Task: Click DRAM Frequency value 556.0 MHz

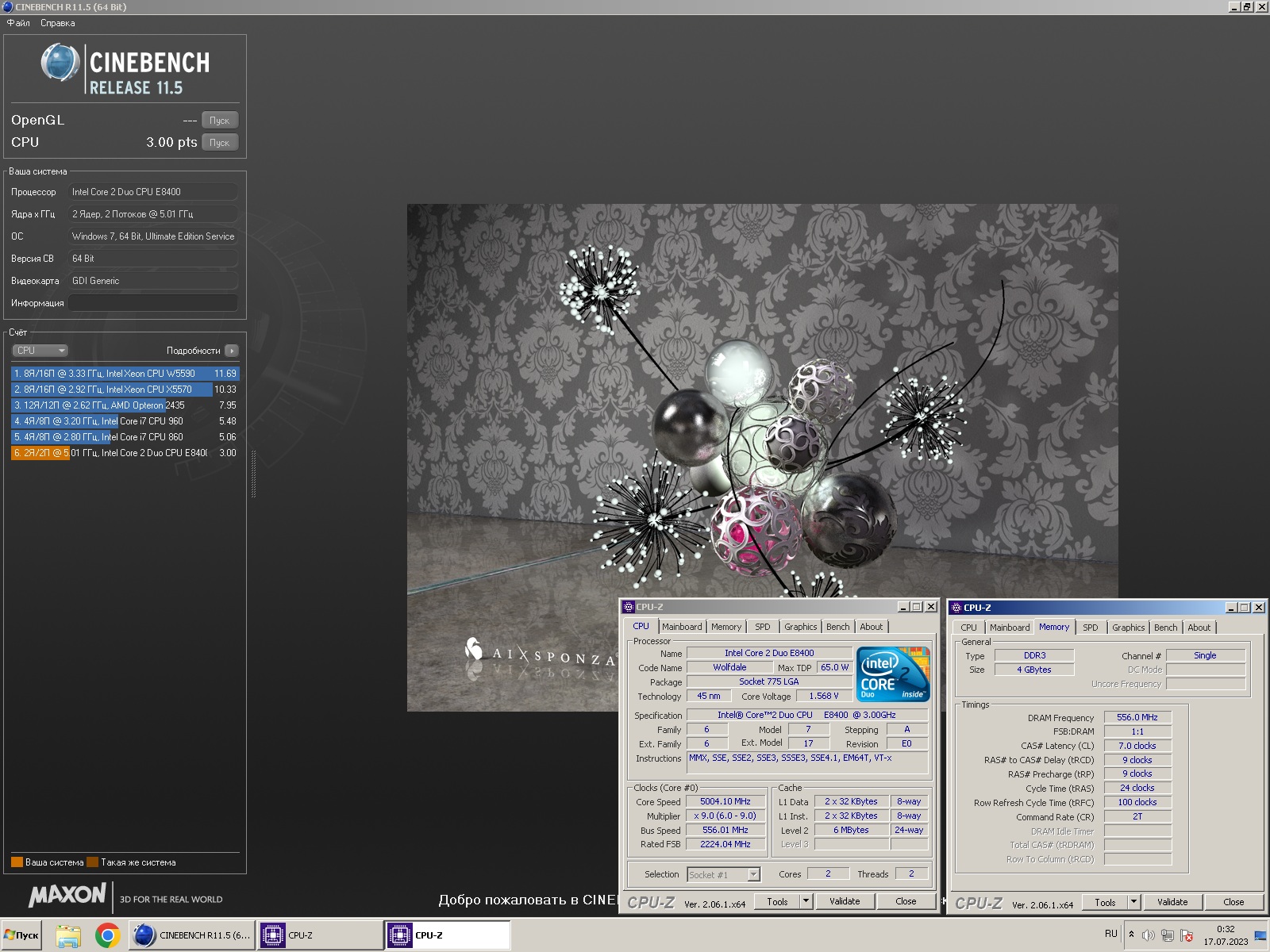Action: 1137,717
